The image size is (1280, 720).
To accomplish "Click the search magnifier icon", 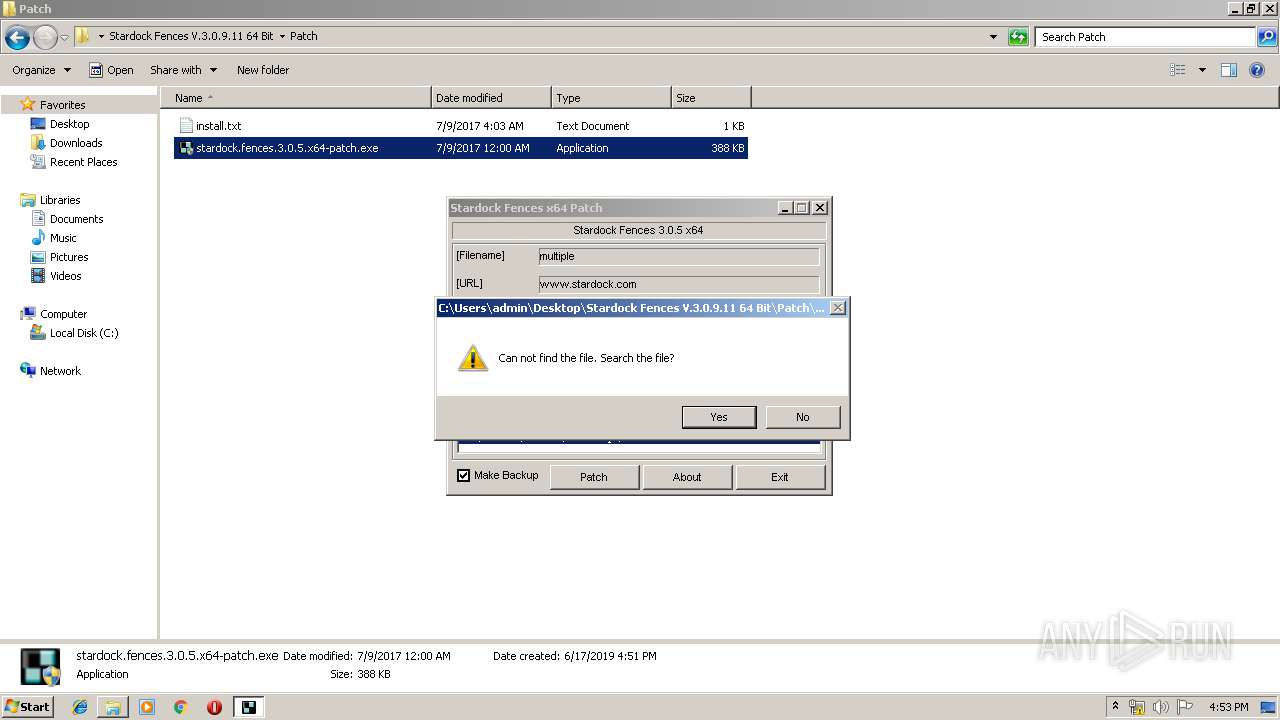I will [x=1267, y=37].
